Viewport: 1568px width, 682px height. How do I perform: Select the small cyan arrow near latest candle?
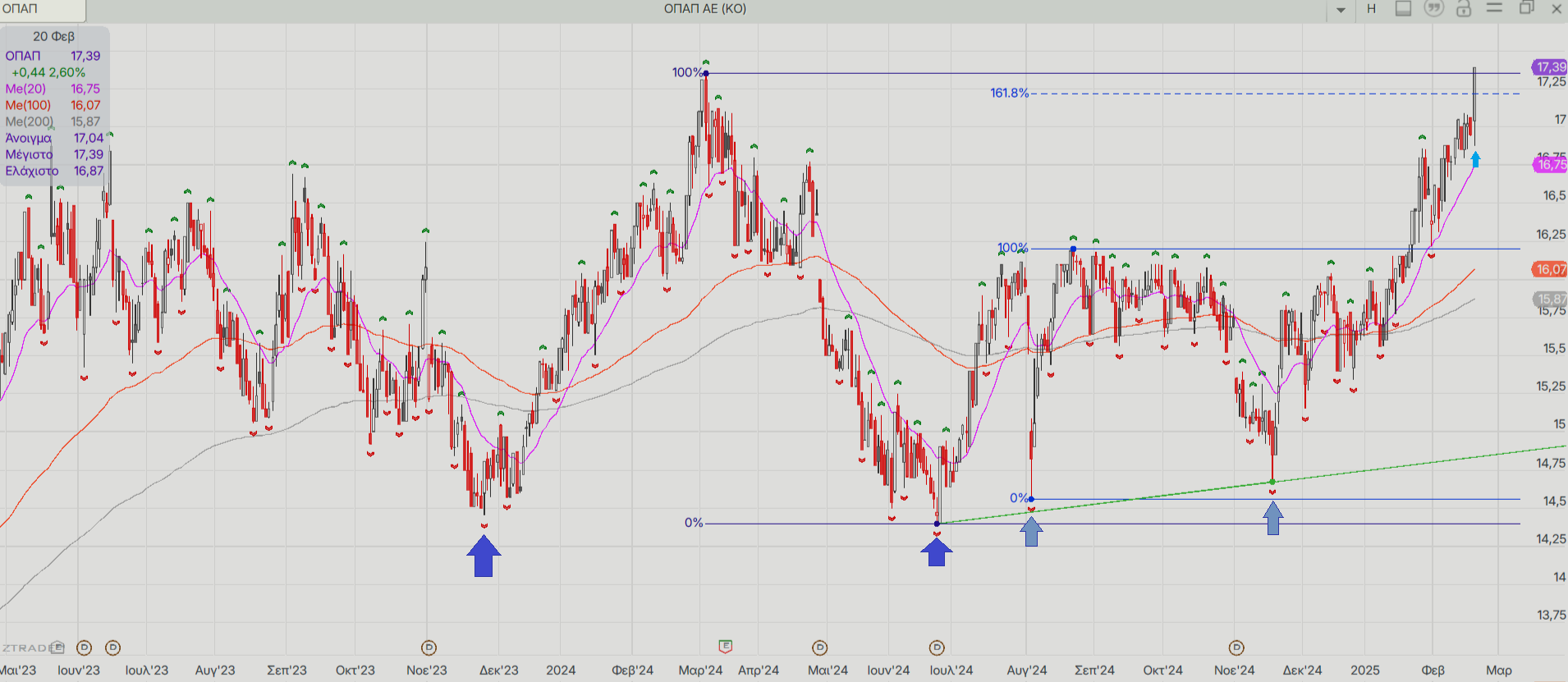1475,159
